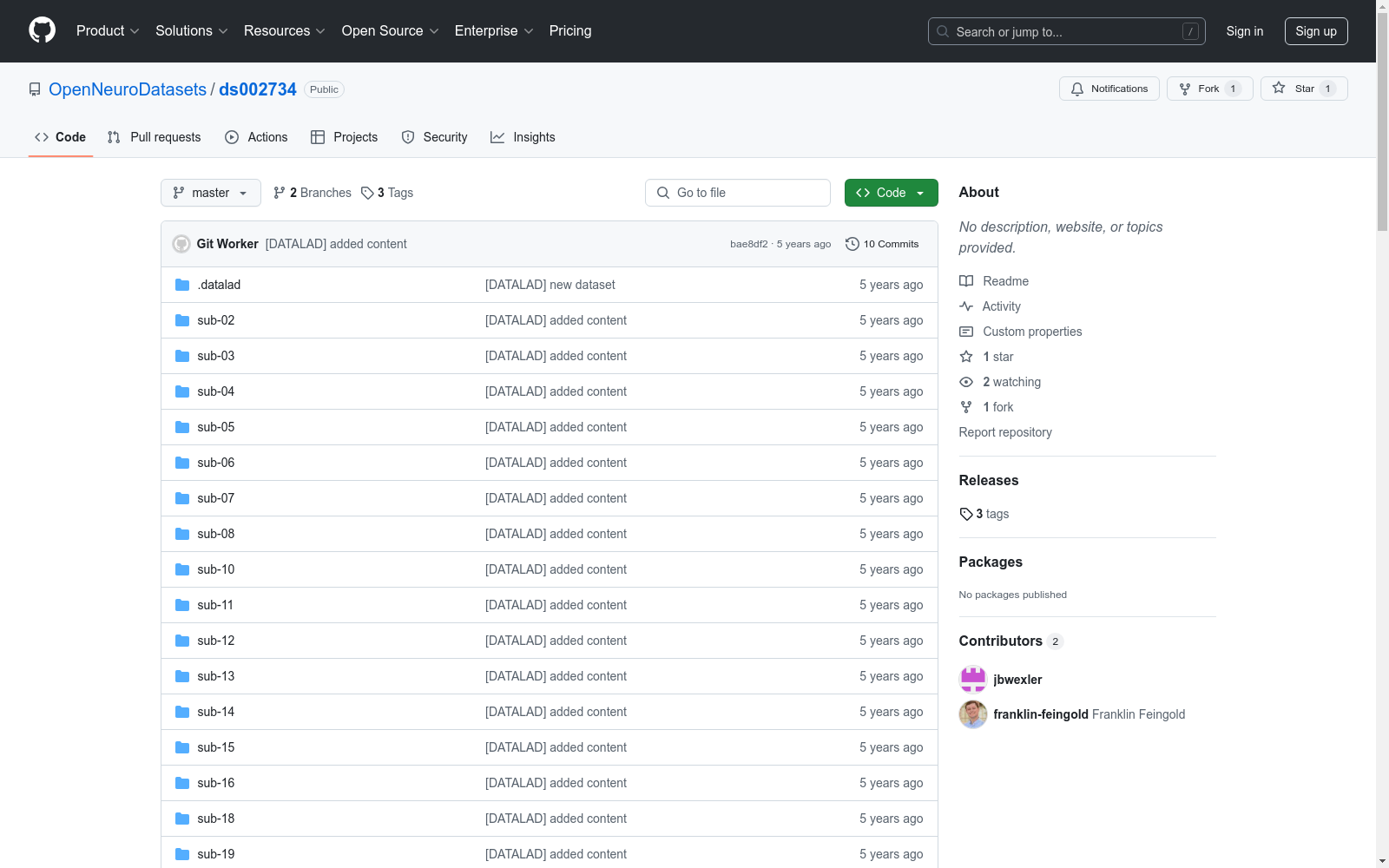Open the Pull requests tab
This screenshot has width=1389, height=868.
(155, 137)
